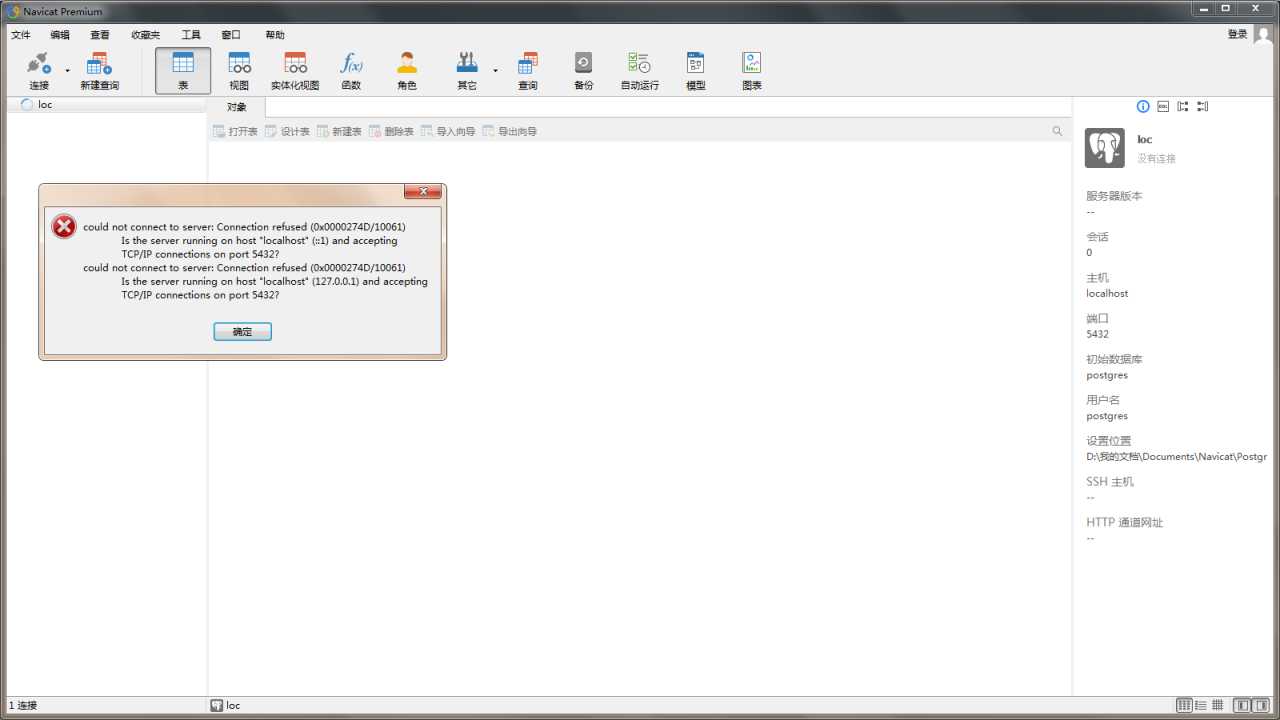The image size is (1280, 720).
Task: Click 确定 in the error dialog
Action: [x=242, y=331]
